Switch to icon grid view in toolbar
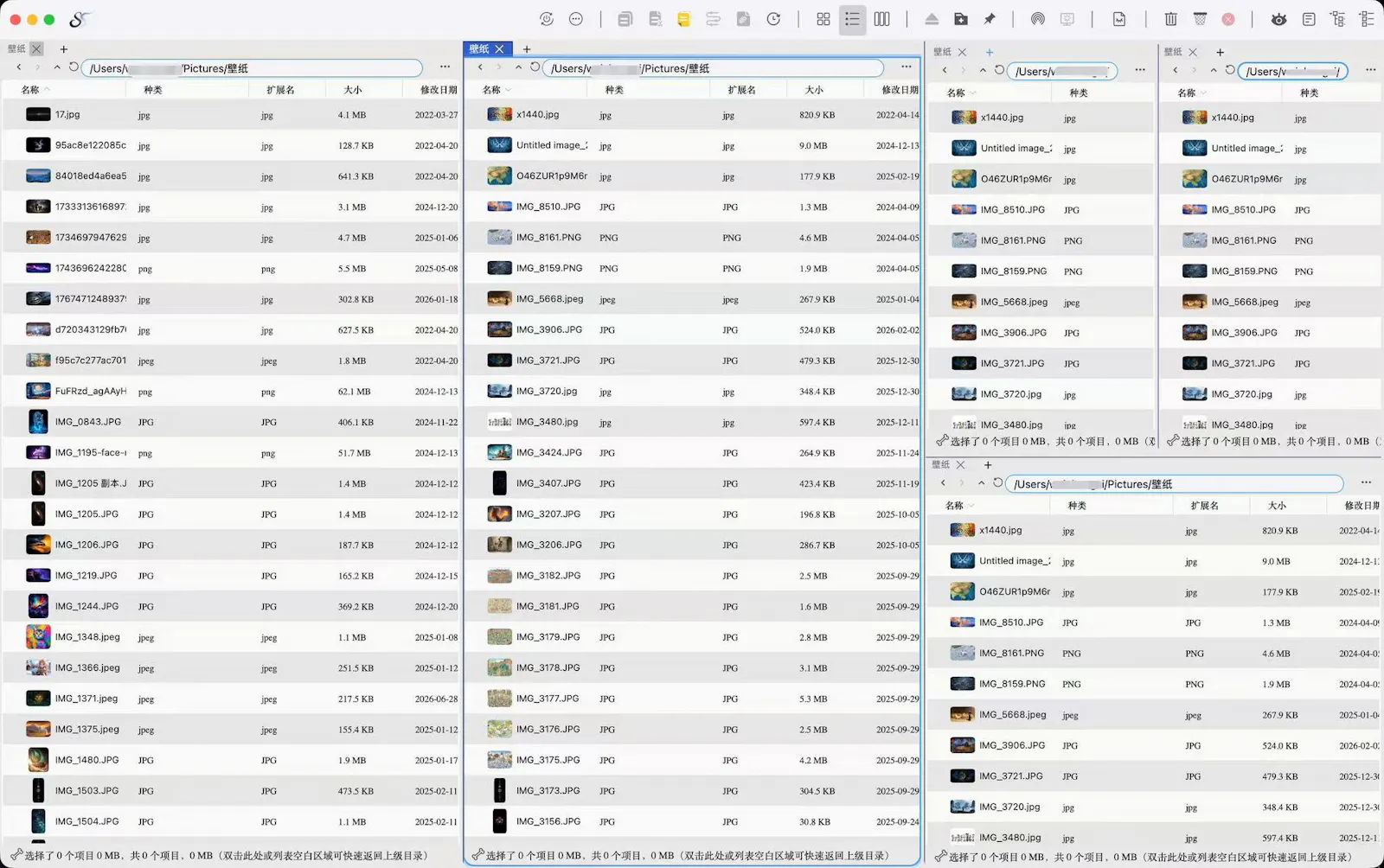This screenshot has width=1384, height=868. click(823, 19)
